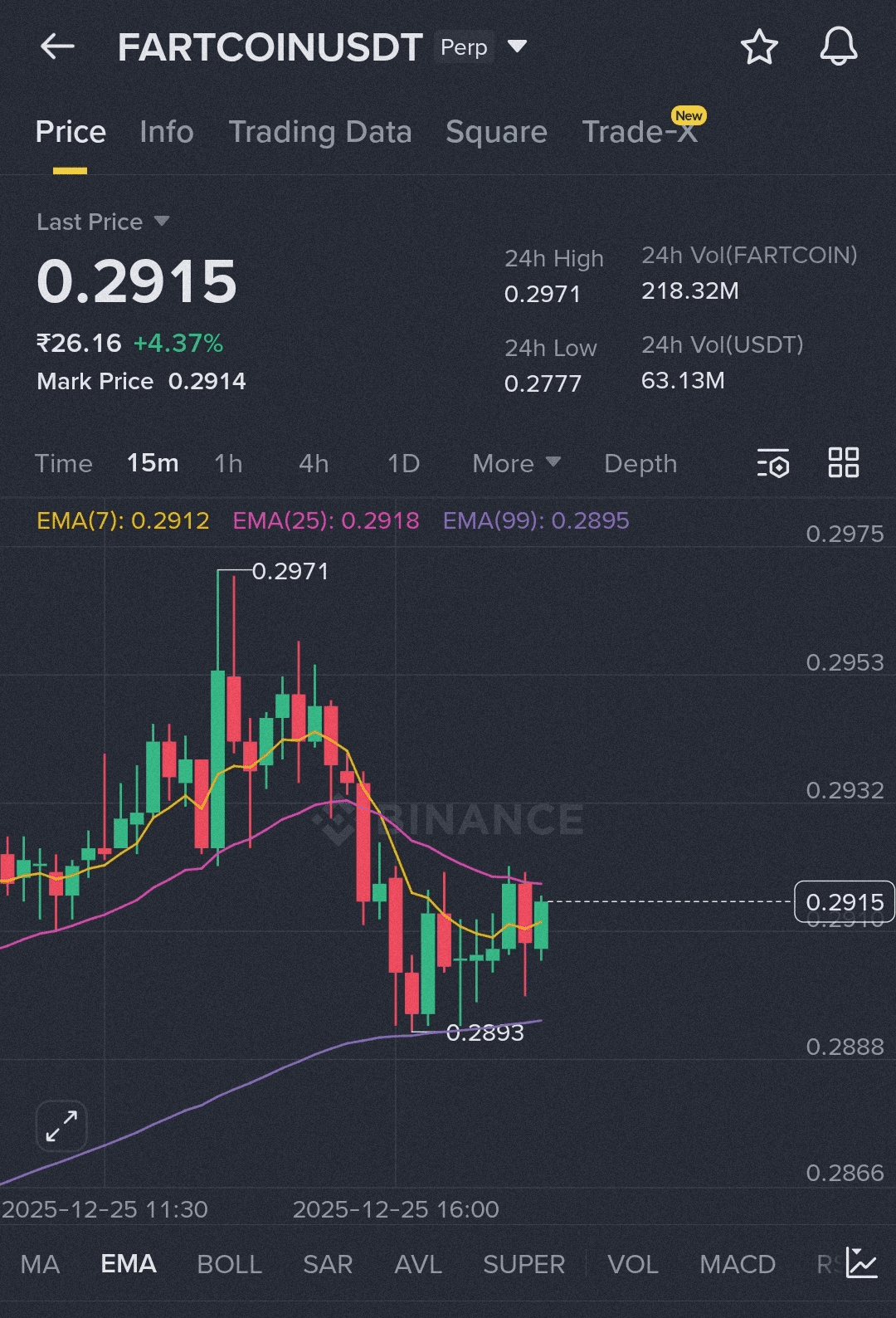This screenshot has height=1318, width=896.
Task: Tap the 0.2915 current price label tag
Action: pos(844,902)
